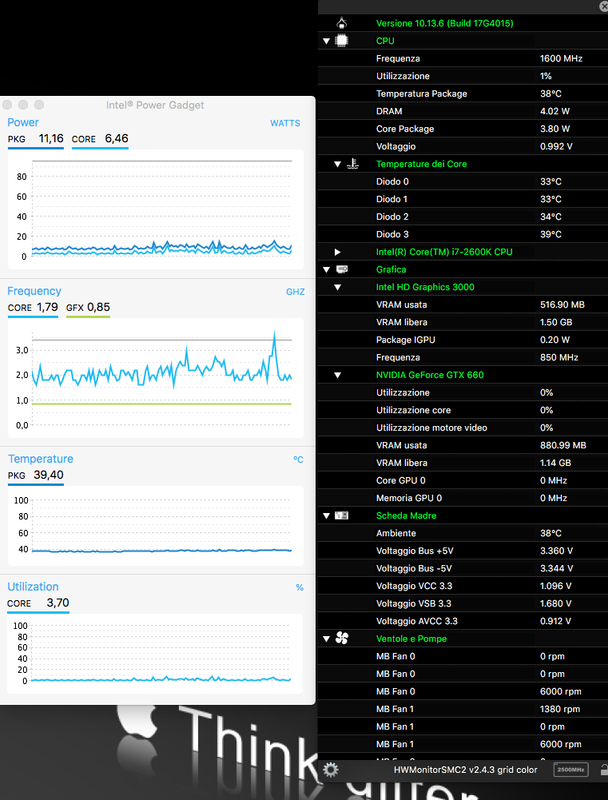Select the Core GPU 0 row

(x=463, y=481)
